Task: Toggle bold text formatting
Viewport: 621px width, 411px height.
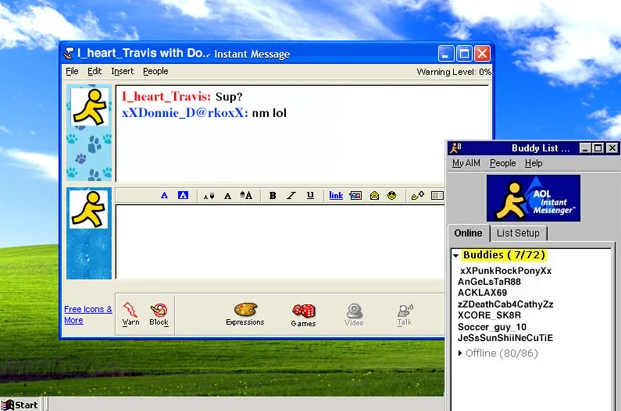Action: click(273, 196)
